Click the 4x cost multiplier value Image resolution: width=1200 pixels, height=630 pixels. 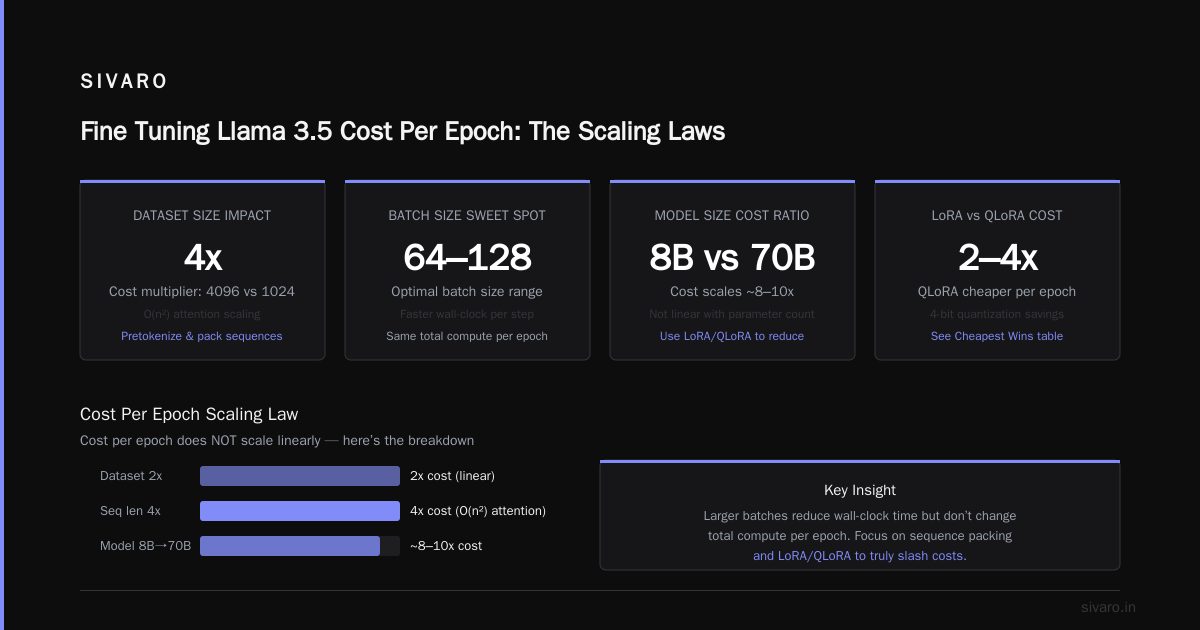tap(202, 257)
